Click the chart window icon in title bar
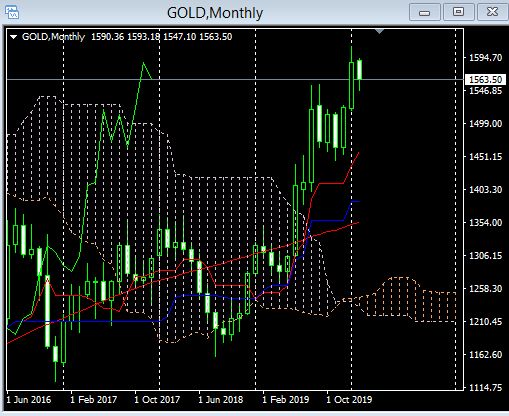 click(12, 12)
